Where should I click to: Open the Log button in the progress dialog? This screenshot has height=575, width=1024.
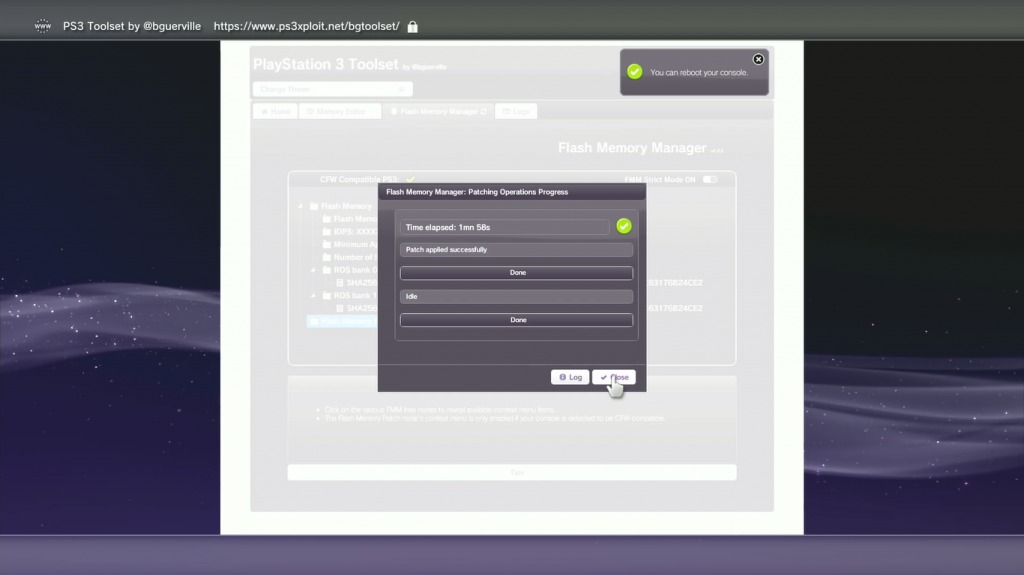[x=570, y=377]
